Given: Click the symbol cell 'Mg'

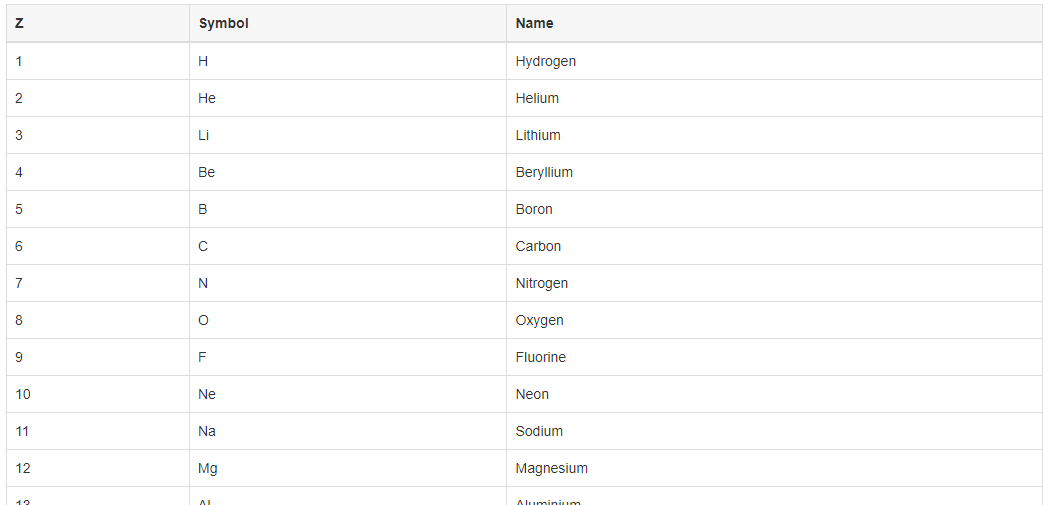Looking at the screenshot, I should 207,468.
